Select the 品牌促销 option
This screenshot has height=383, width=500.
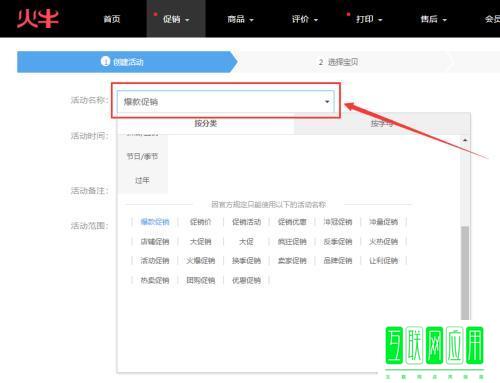[x=338, y=260]
